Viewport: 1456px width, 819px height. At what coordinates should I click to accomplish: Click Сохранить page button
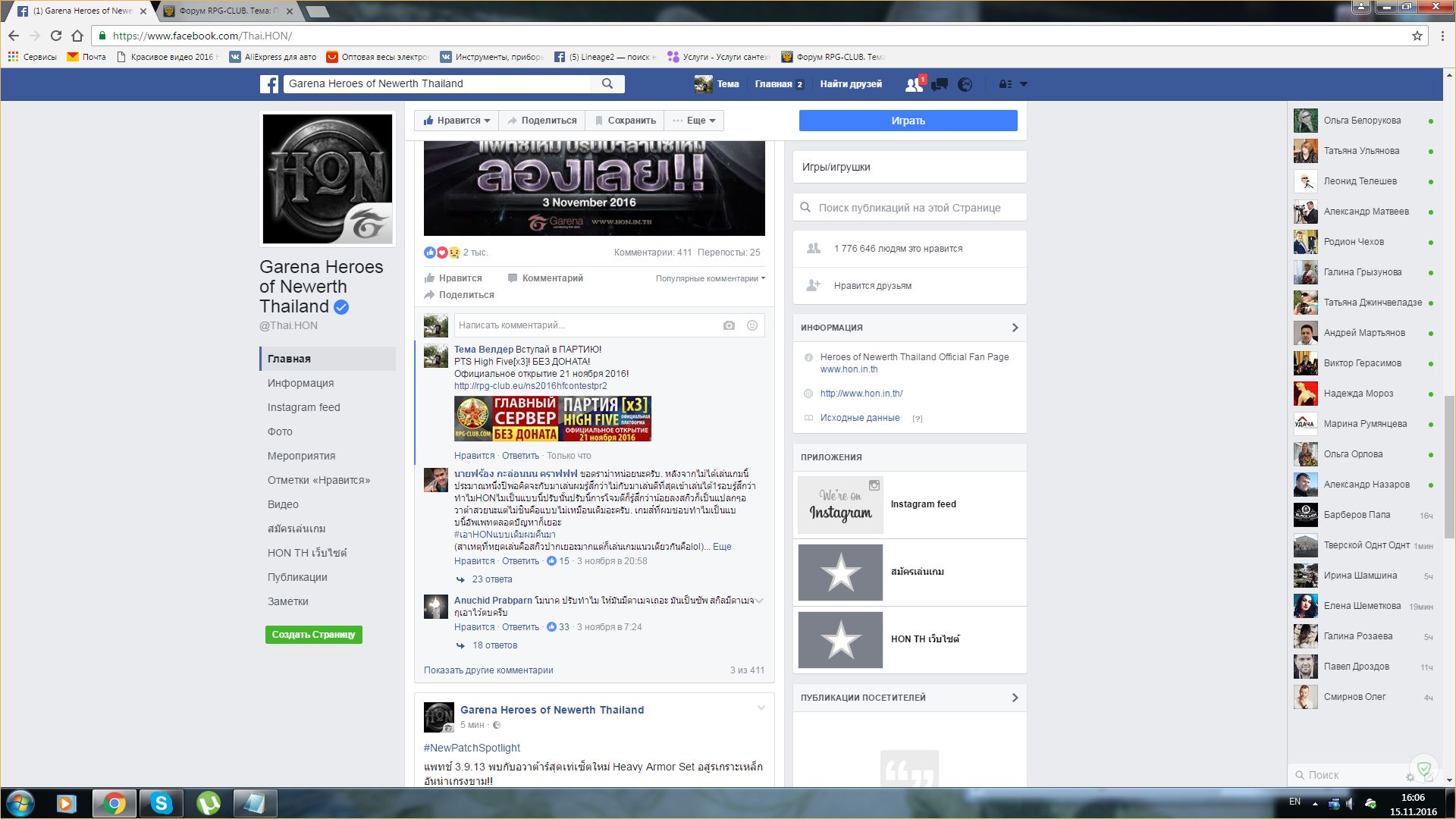pos(625,121)
